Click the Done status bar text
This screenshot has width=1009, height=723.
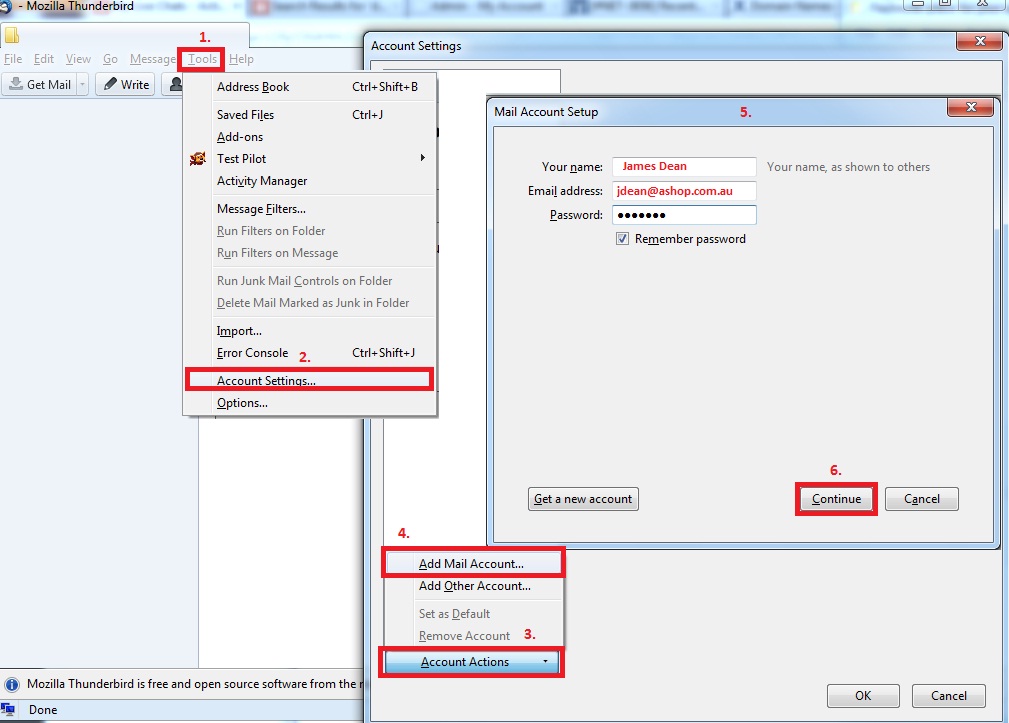(x=43, y=710)
